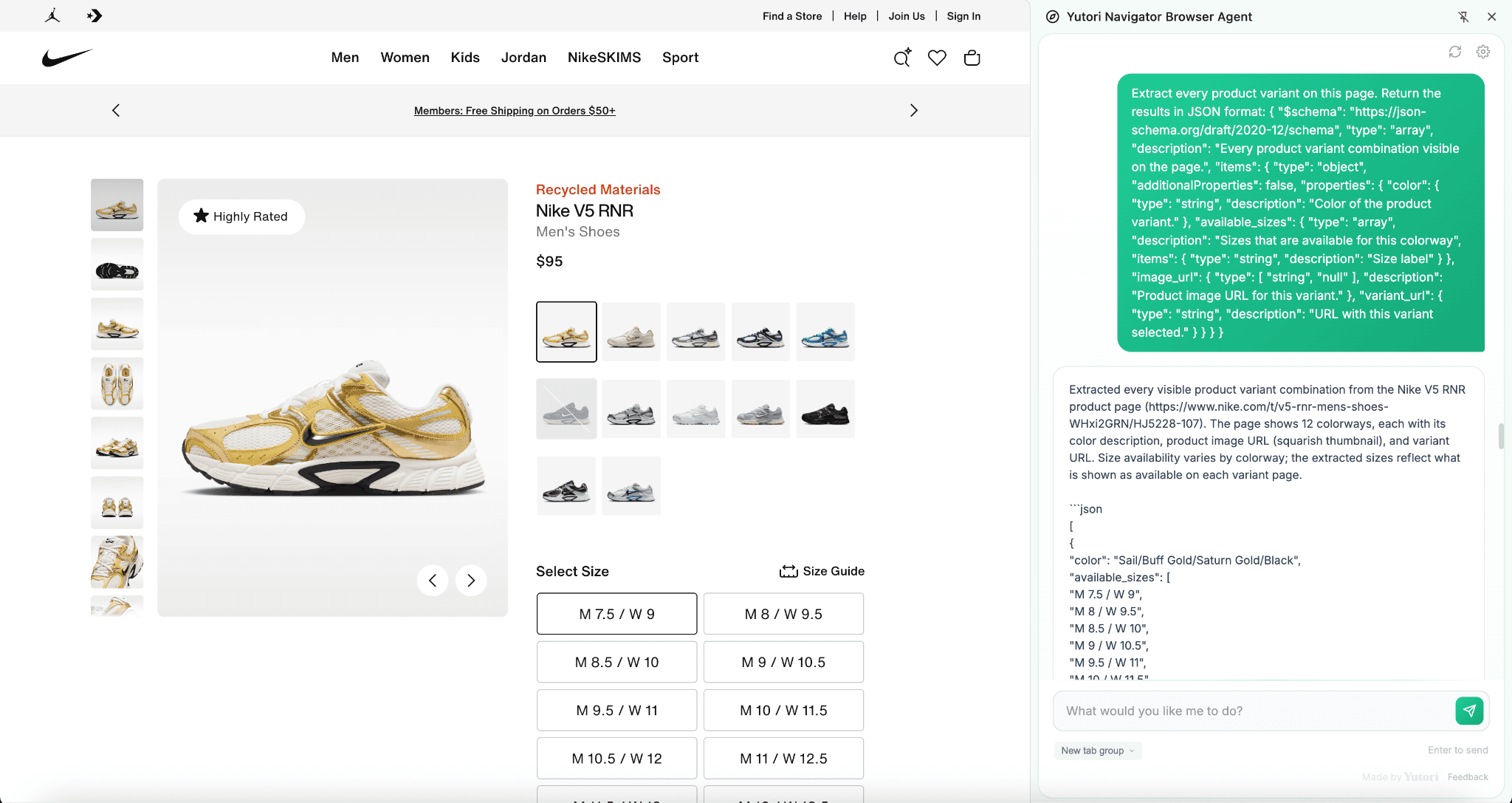
Task: Select size M 11 / W 12.5
Action: pos(783,758)
